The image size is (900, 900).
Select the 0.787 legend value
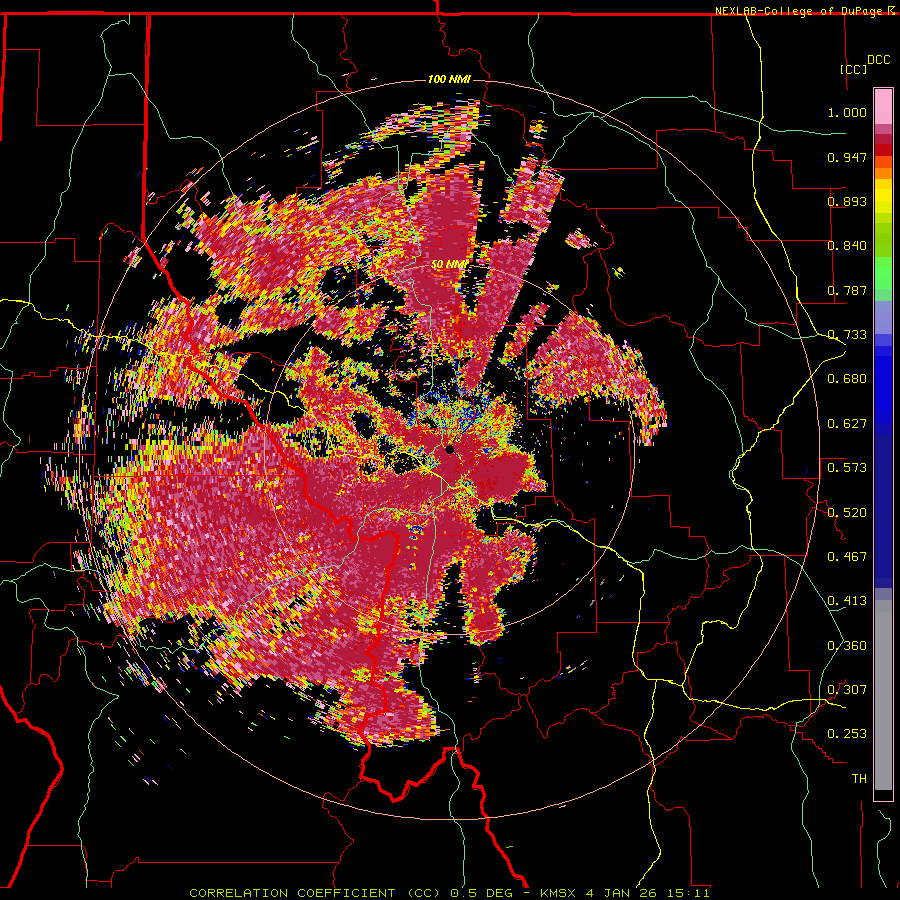coord(847,290)
